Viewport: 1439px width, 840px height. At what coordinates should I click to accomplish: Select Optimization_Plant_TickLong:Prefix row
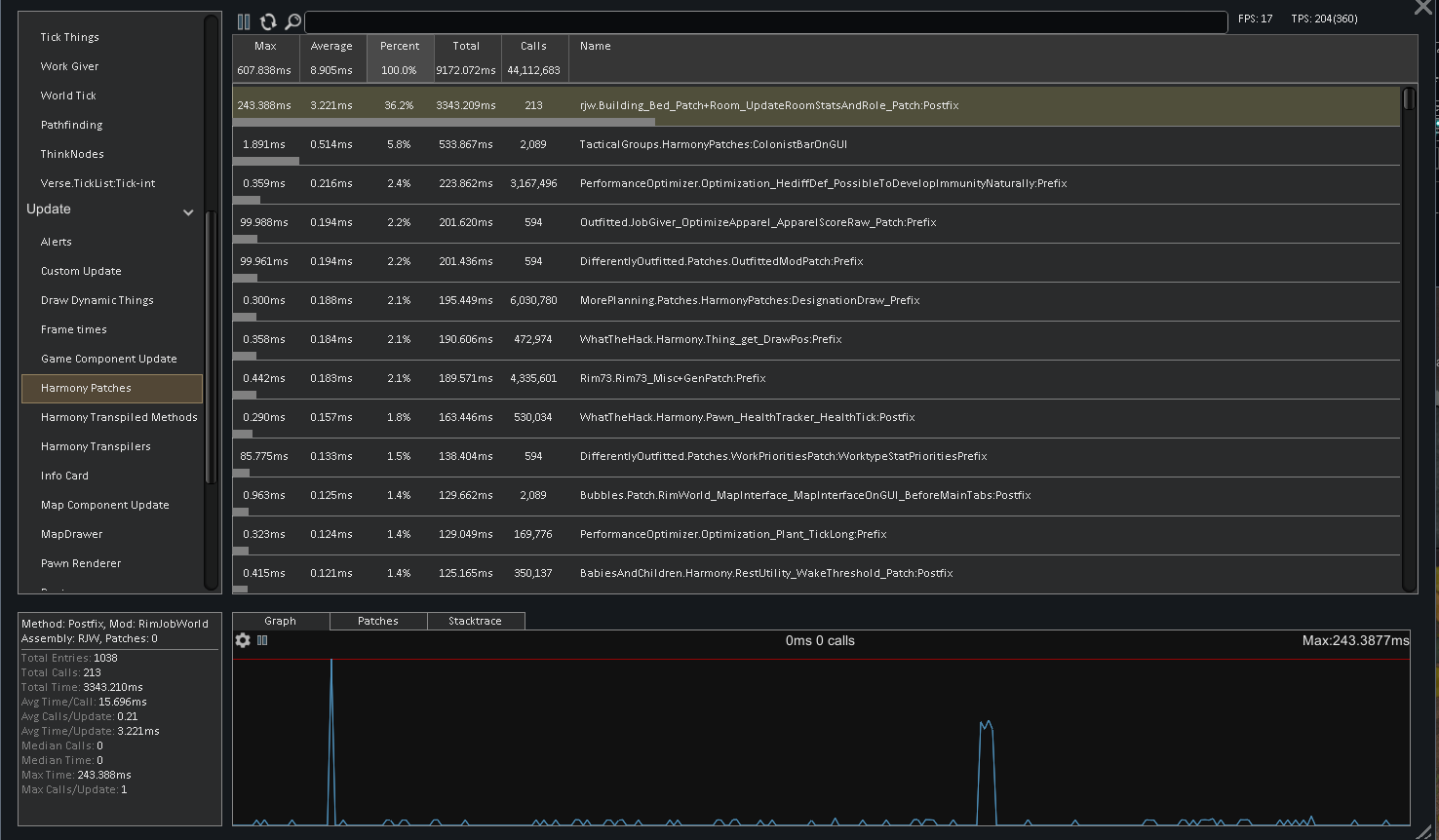(816, 535)
